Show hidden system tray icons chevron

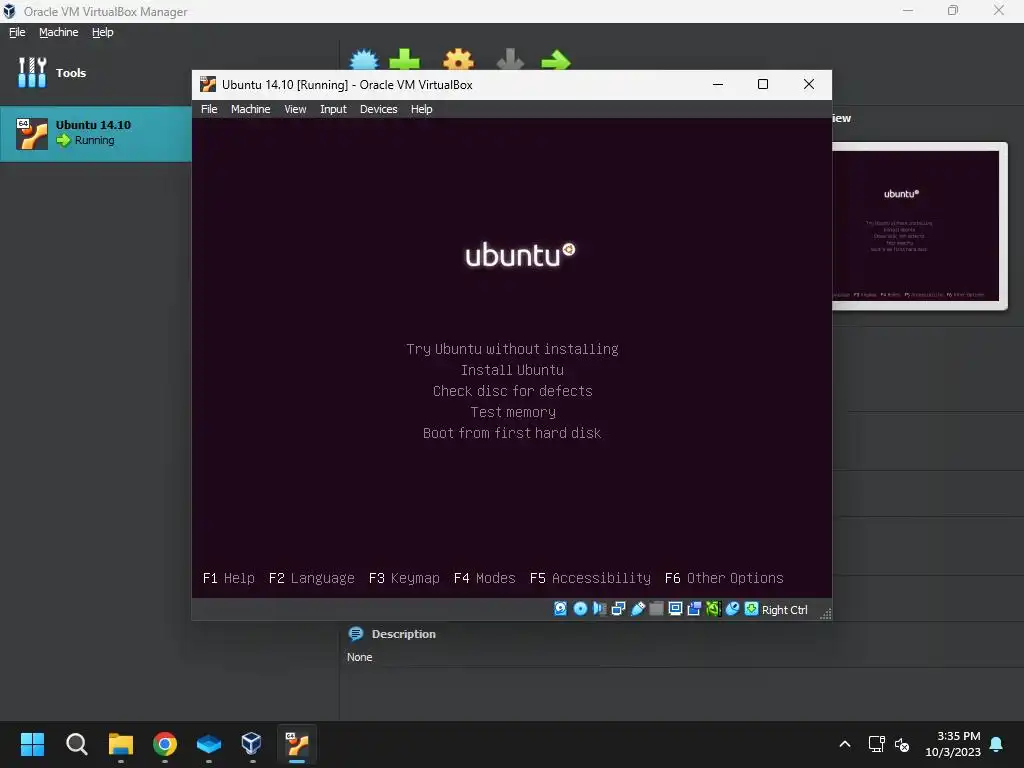(x=844, y=744)
